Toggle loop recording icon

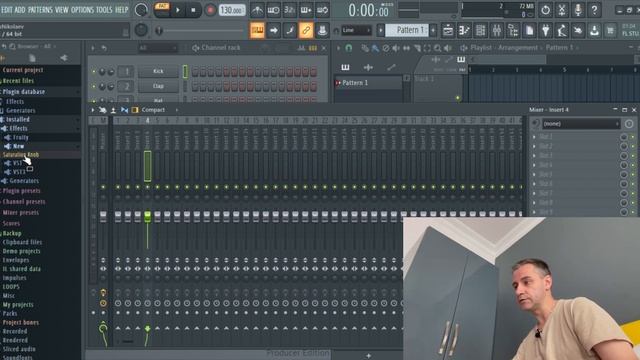tap(322, 10)
